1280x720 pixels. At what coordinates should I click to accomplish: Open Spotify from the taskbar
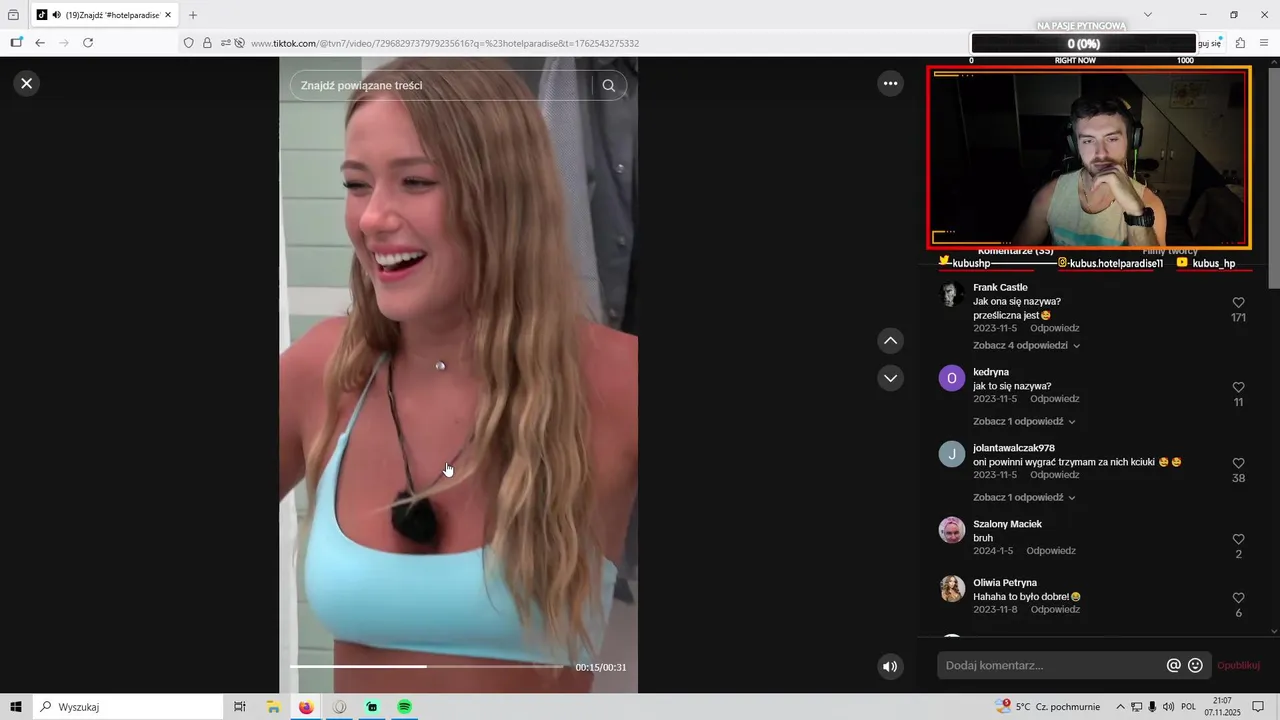[x=405, y=707]
